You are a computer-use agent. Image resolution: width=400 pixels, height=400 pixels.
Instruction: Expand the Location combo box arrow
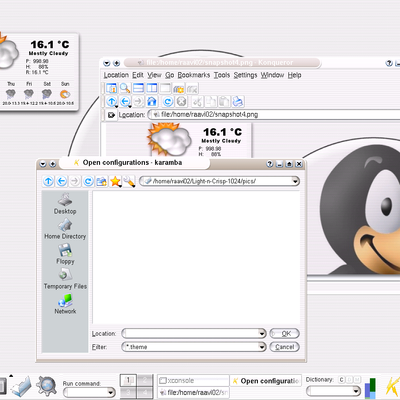[x=262, y=333]
